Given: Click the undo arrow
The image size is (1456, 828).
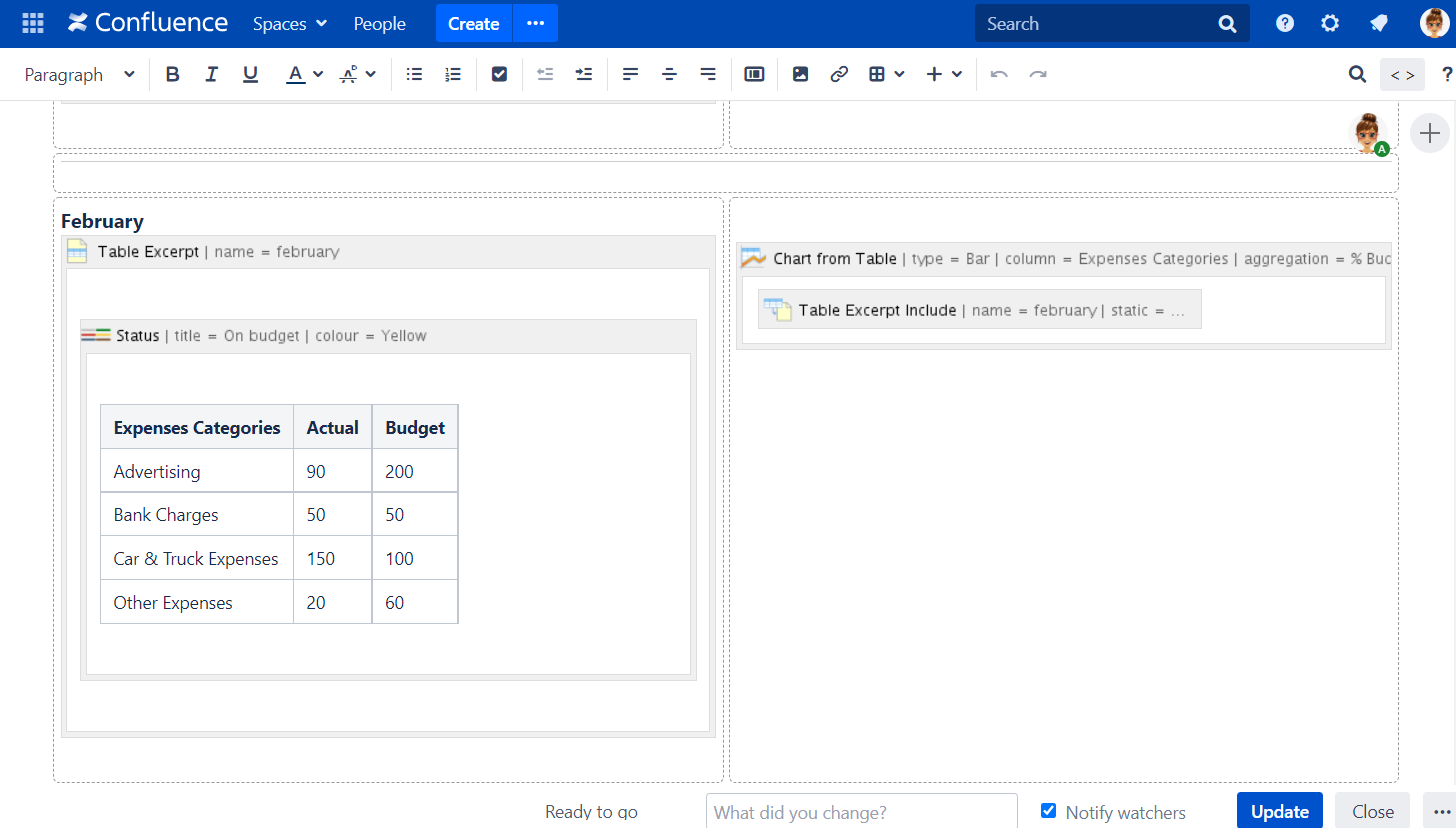Looking at the screenshot, I should pyautogui.click(x=998, y=74).
